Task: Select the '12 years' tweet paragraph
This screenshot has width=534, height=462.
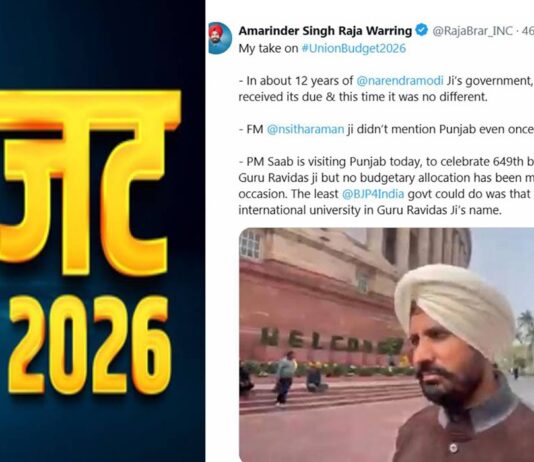Action: coord(386,89)
